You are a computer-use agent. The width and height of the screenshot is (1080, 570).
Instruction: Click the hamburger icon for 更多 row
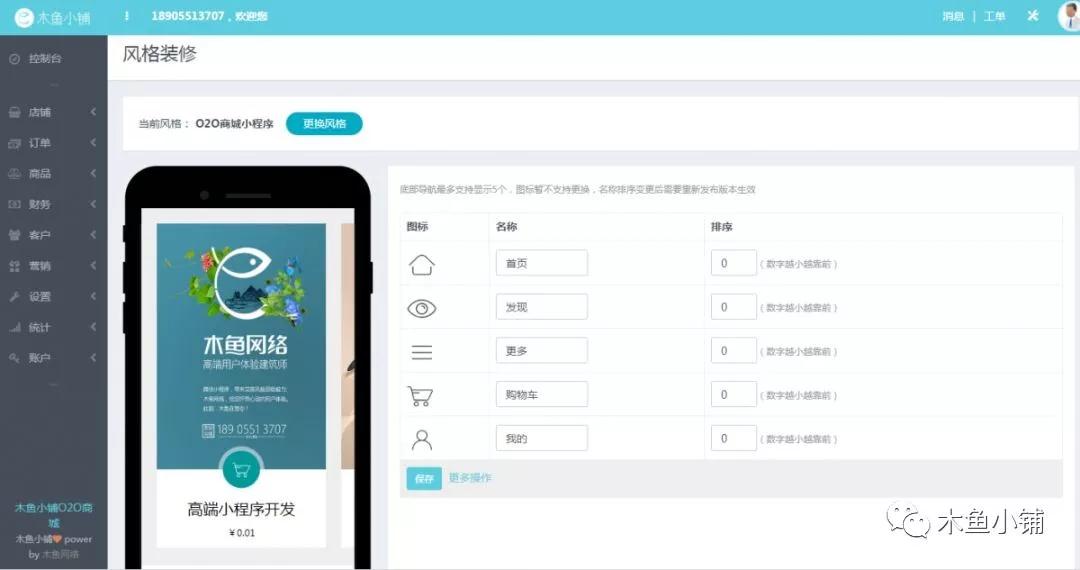[x=422, y=352]
